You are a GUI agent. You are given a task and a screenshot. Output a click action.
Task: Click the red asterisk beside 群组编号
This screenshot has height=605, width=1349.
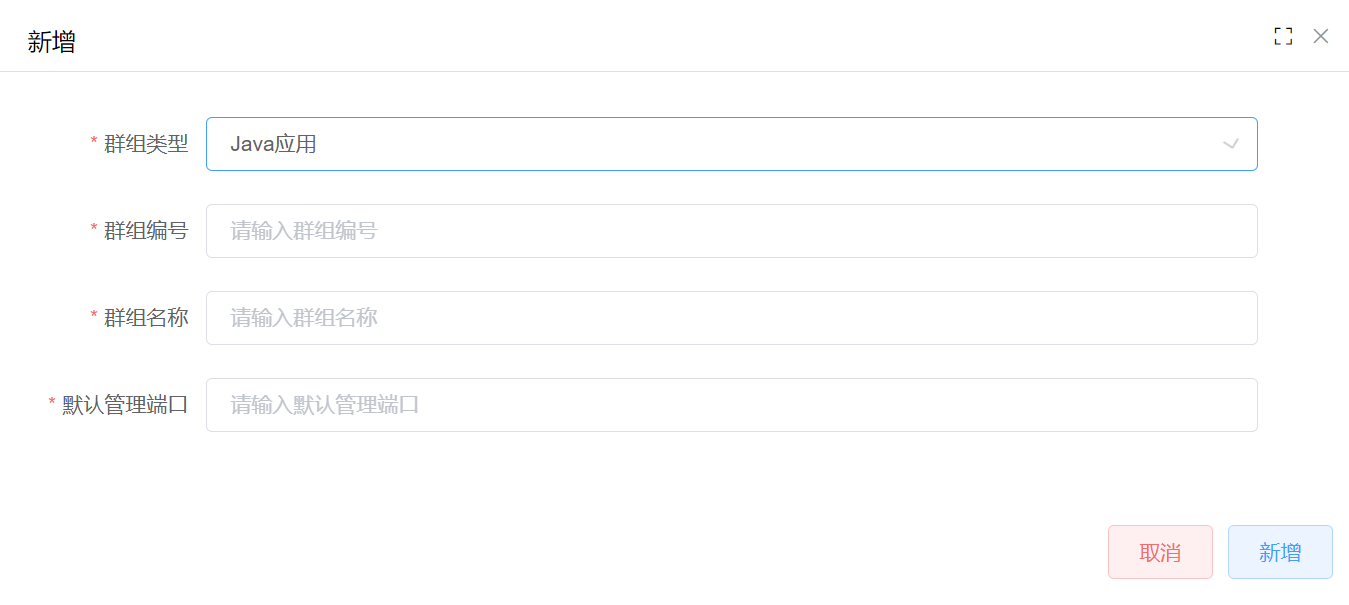pos(94,230)
